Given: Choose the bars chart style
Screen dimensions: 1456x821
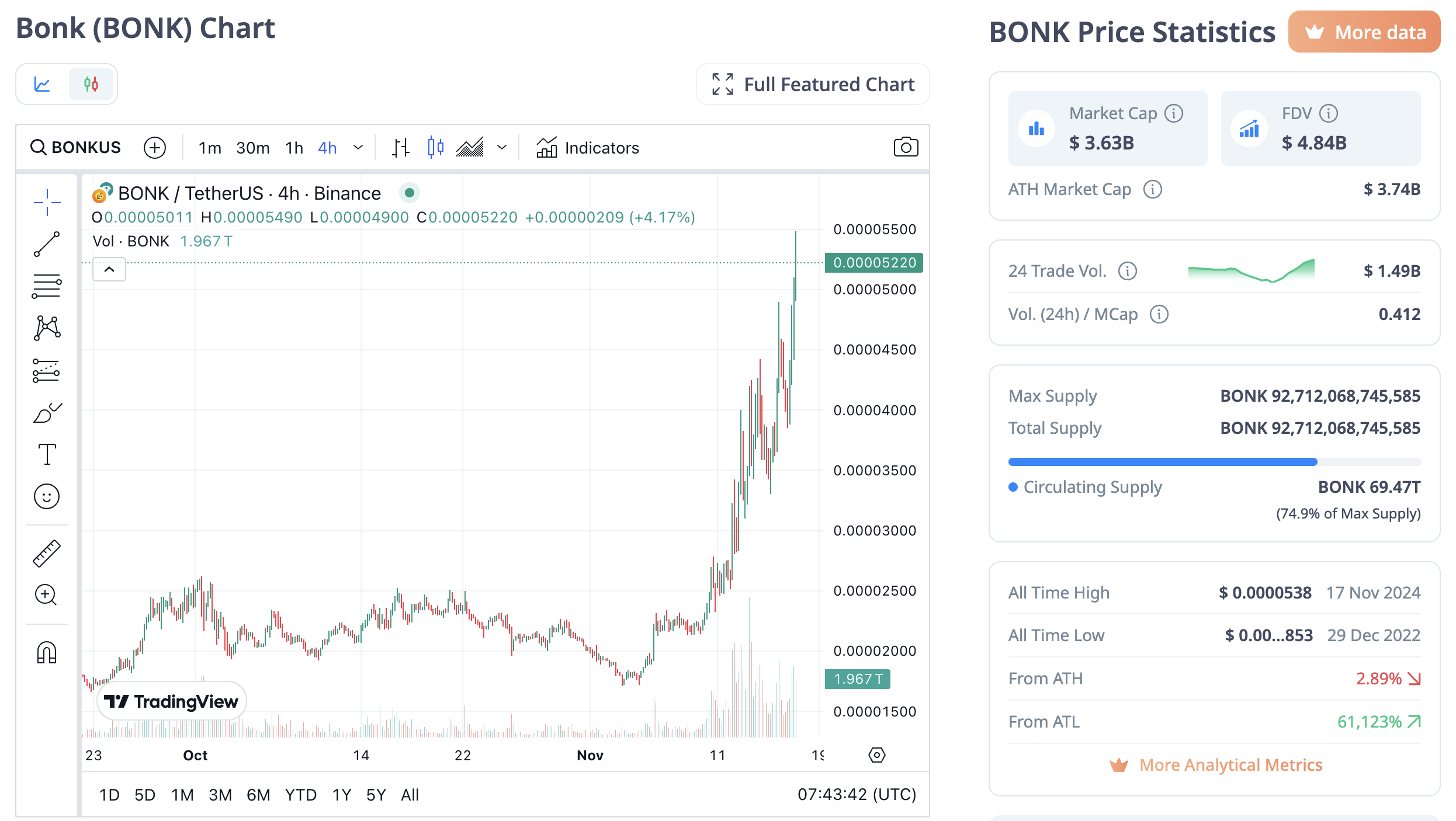Looking at the screenshot, I should pos(401,148).
